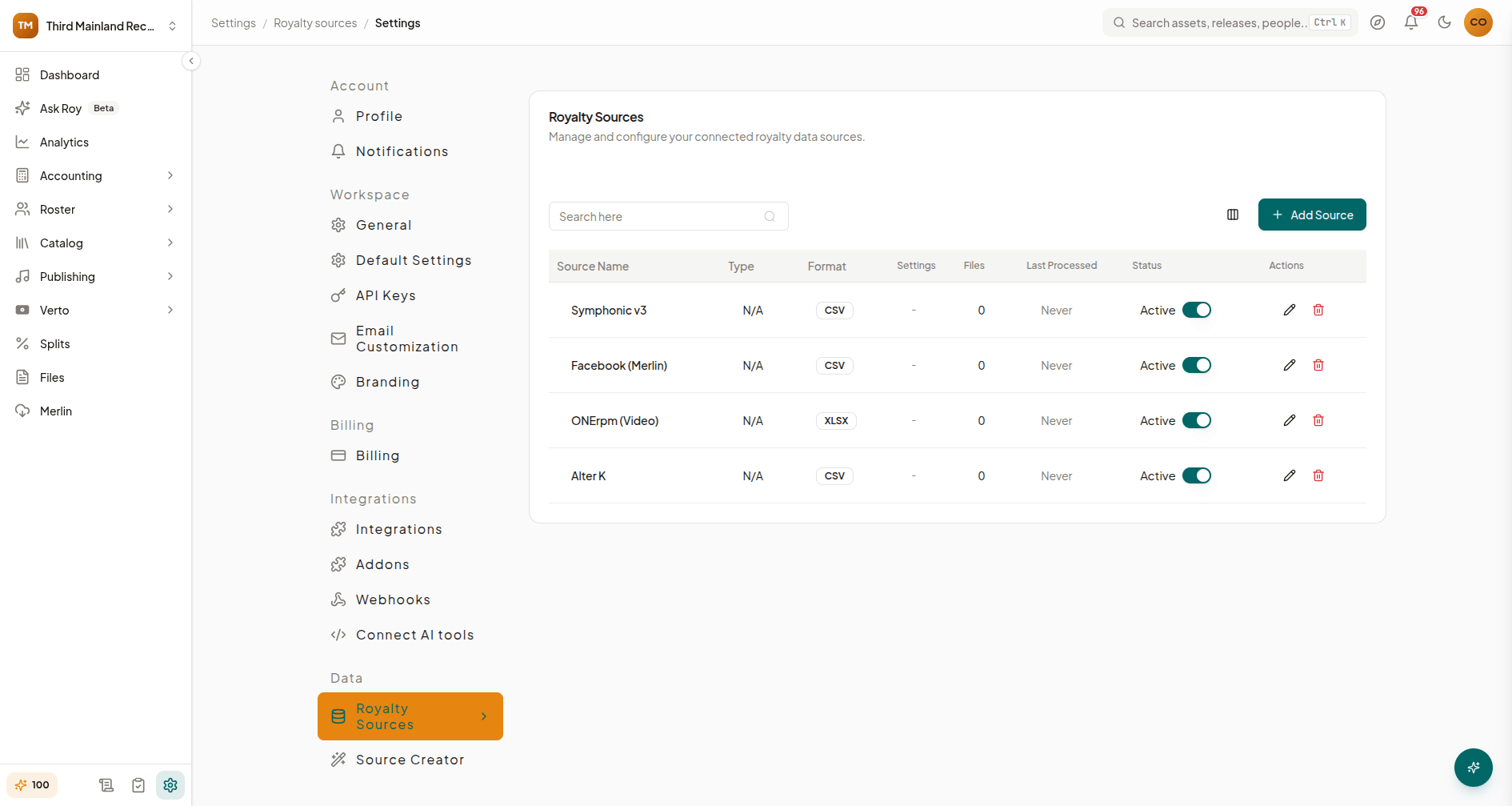Open Profile settings
The image size is (1512, 806).
pos(410,116)
